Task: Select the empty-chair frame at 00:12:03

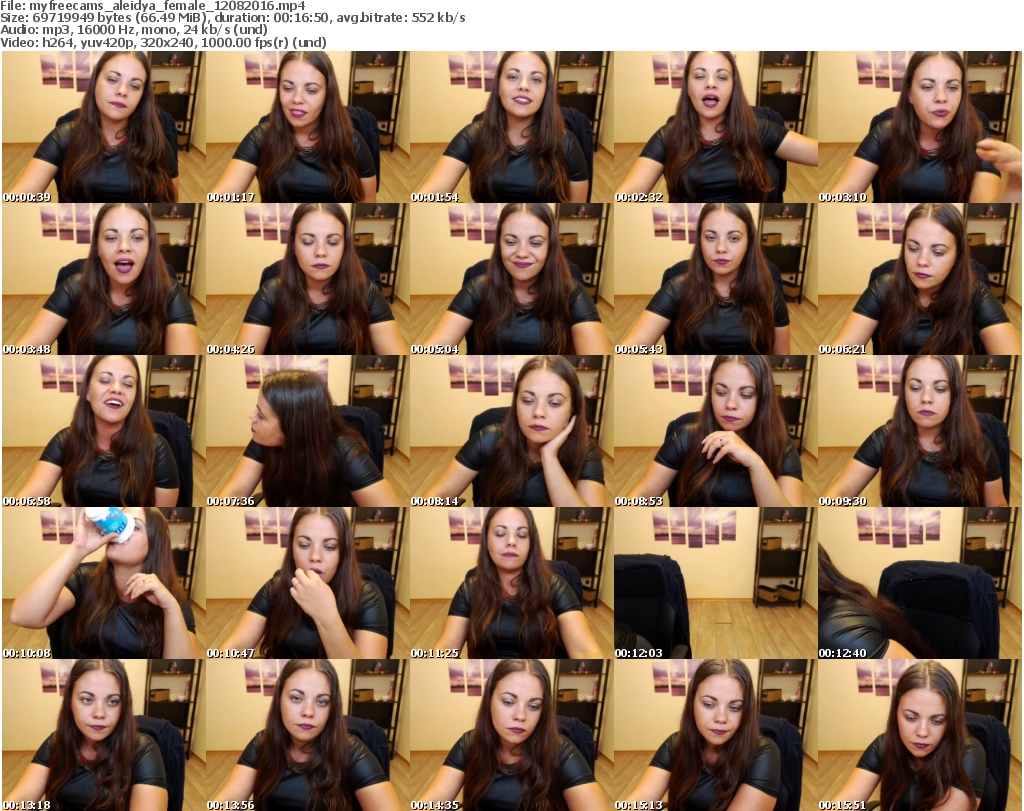Action: pyautogui.click(x=716, y=583)
